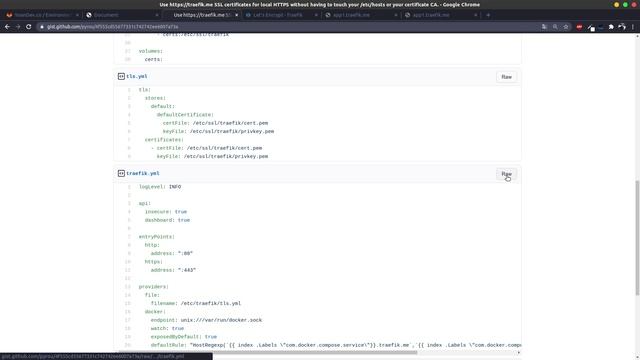The height and width of the screenshot is (360, 640).
Task: Switch to the GitLab NiseDev tab
Action: tap(41, 15)
